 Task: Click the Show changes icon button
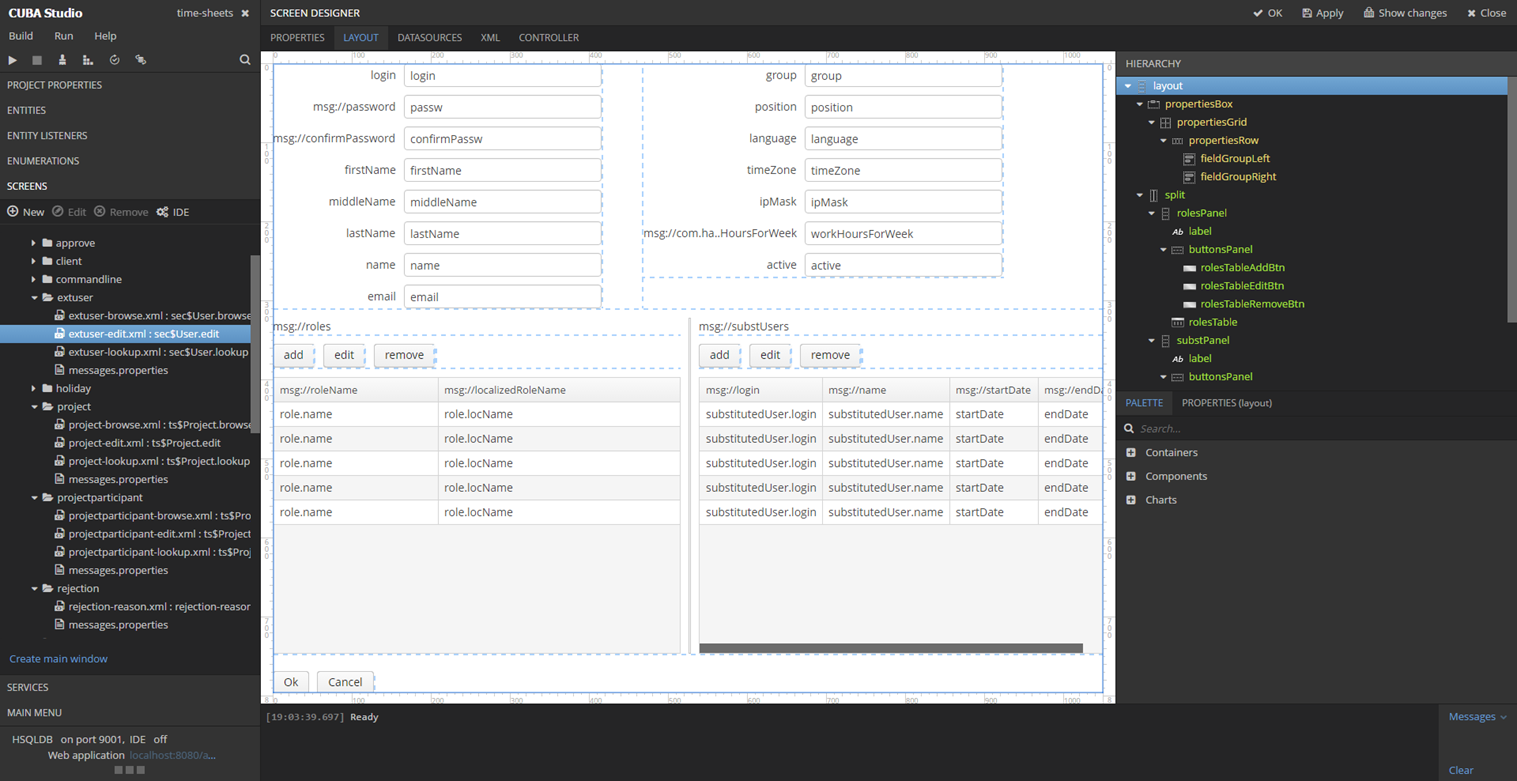[x=1369, y=13]
